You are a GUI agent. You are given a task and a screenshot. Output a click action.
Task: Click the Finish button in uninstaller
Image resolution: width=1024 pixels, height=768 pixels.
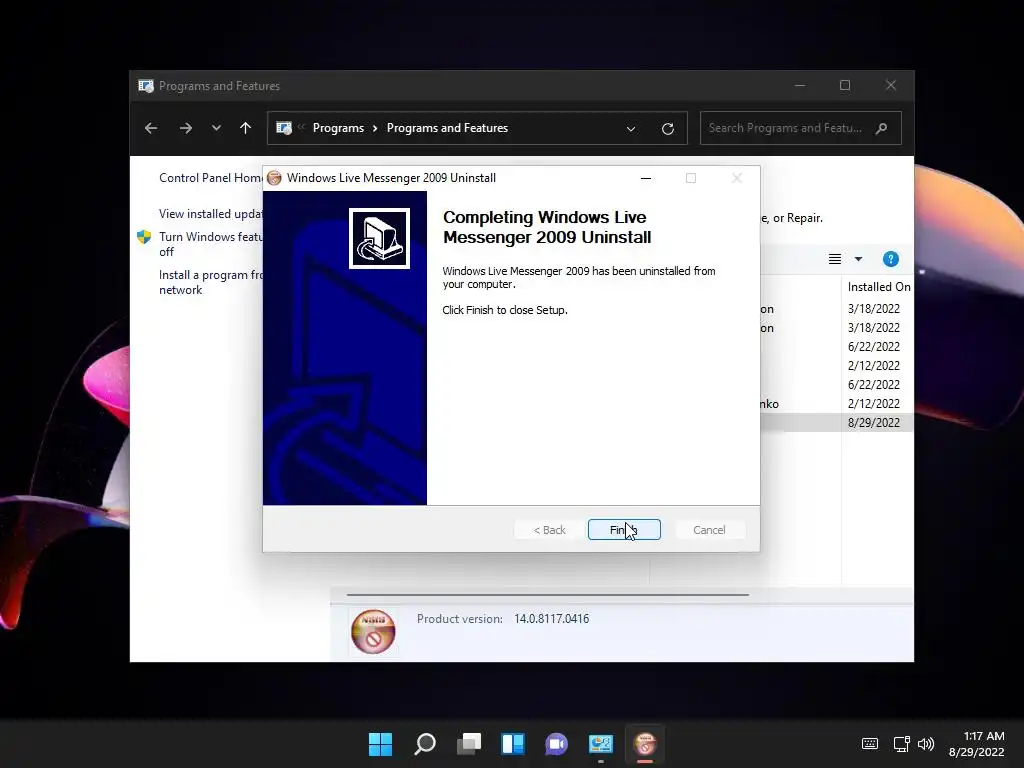[x=624, y=530]
